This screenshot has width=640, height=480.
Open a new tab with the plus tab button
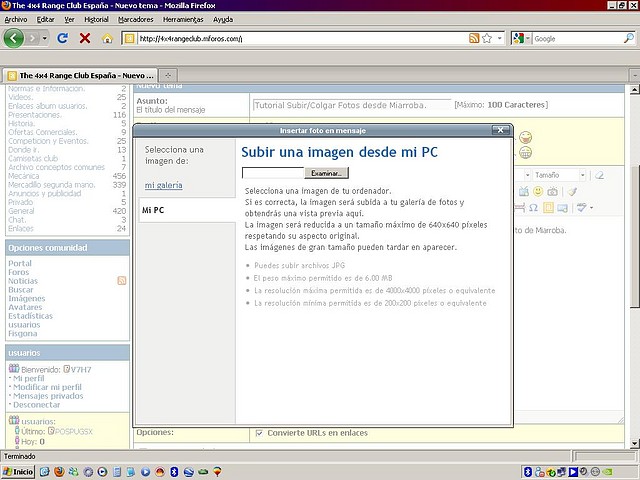[x=168, y=75]
